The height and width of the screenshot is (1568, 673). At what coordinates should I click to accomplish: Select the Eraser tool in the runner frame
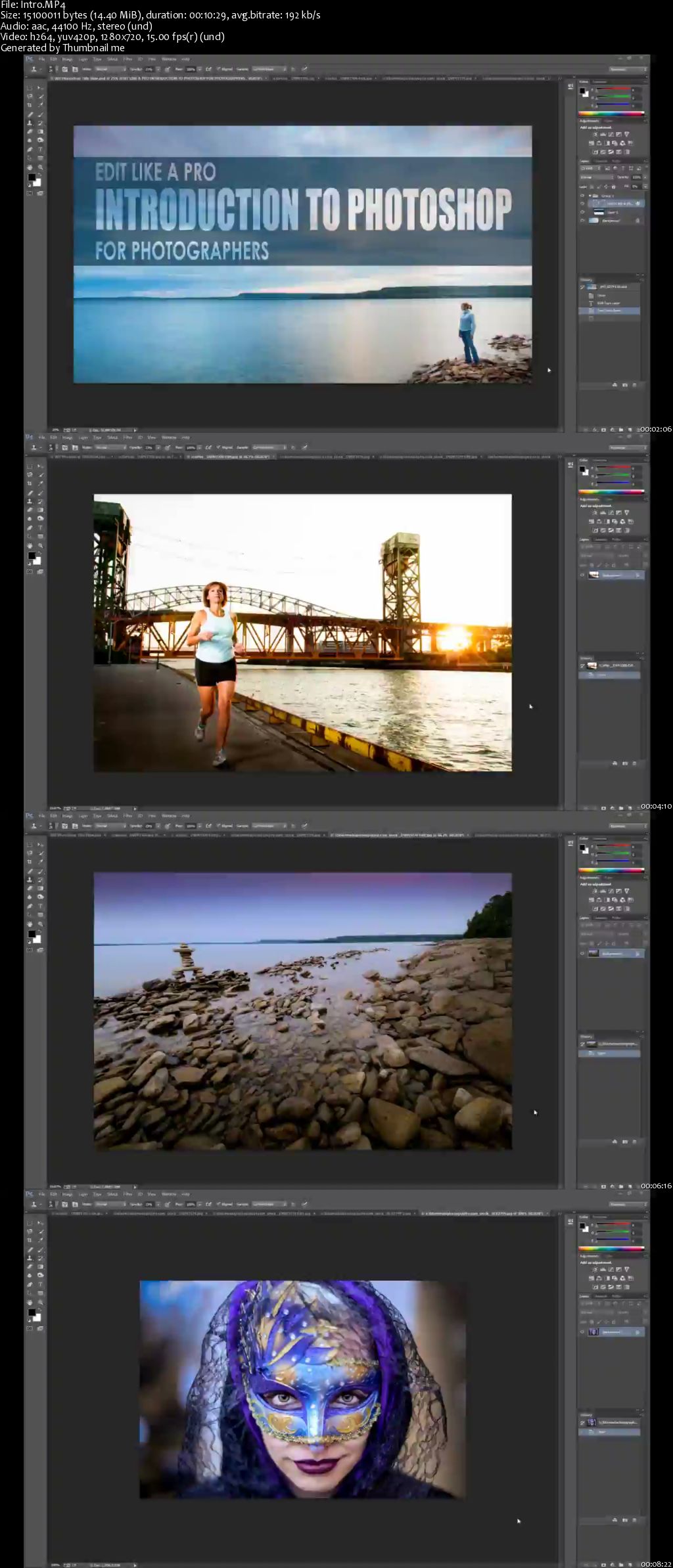point(30,510)
